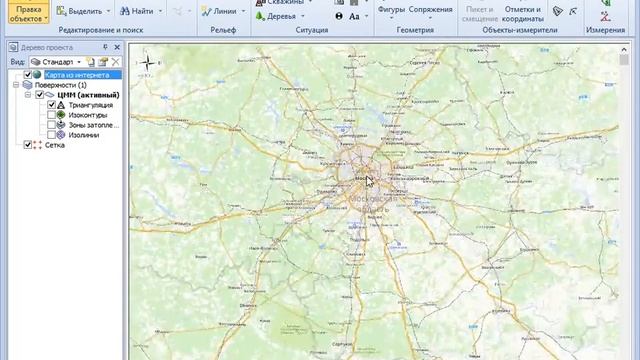Select the Сетка tree item
The height and width of the screenshot is (360, 640).
55,145
